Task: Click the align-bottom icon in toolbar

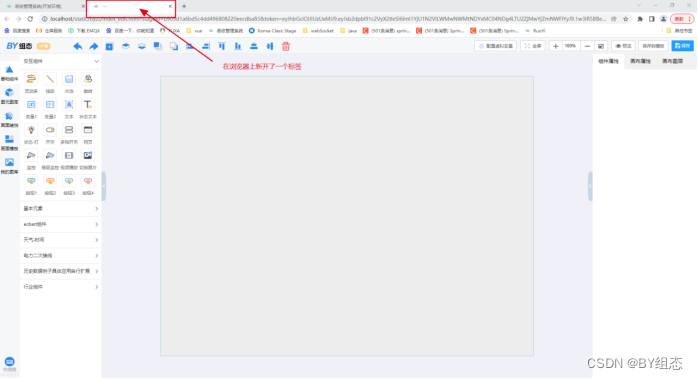Action: pos(238,46)
